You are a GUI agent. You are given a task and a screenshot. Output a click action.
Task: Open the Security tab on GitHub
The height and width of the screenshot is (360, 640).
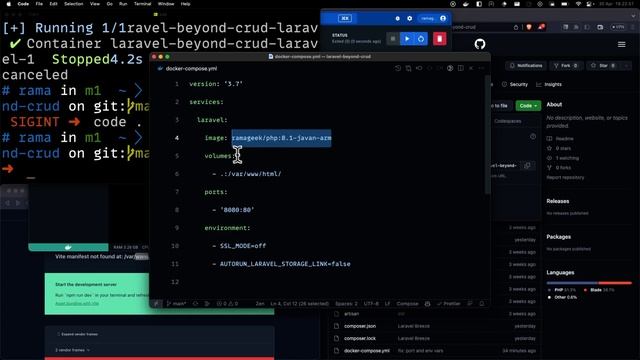tap(515, 84)
